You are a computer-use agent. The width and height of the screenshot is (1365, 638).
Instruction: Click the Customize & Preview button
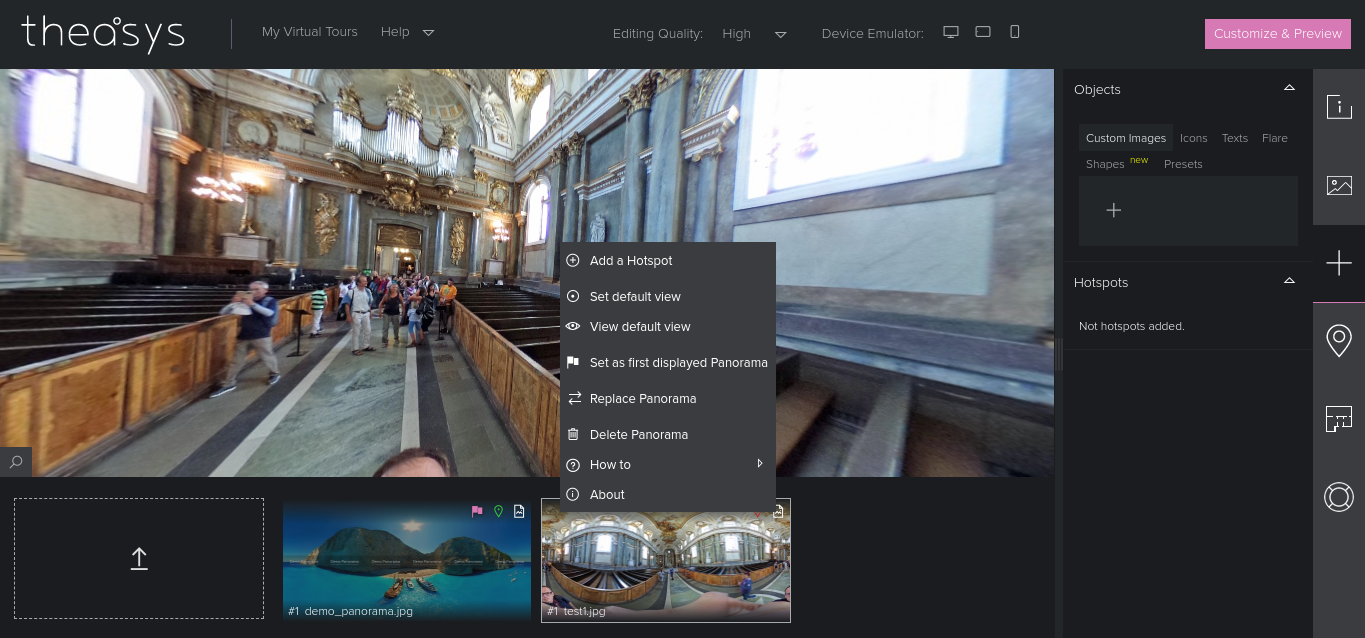[x=1278, y=34]
